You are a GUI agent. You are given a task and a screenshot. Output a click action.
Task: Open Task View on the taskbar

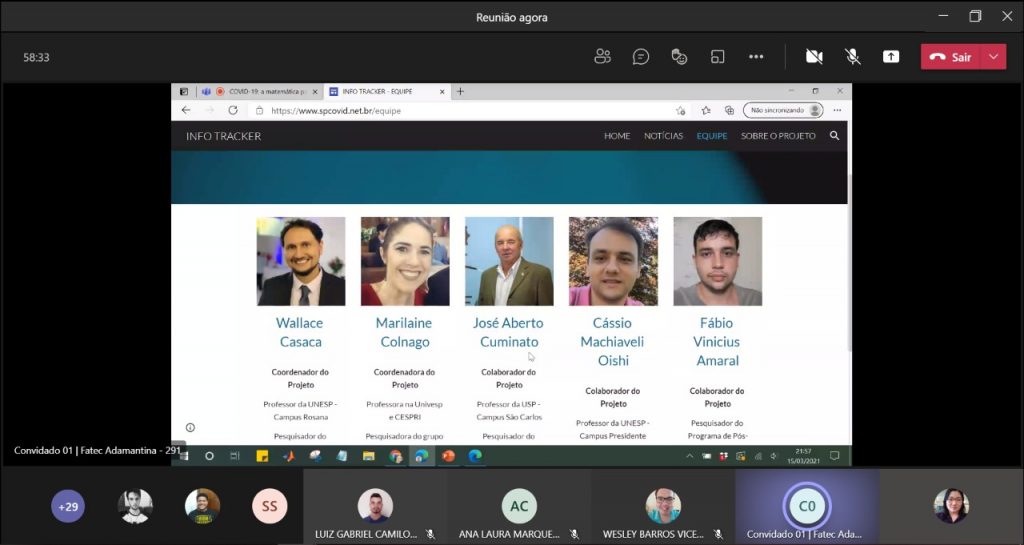pyautogui.click(x=235, y=456)
